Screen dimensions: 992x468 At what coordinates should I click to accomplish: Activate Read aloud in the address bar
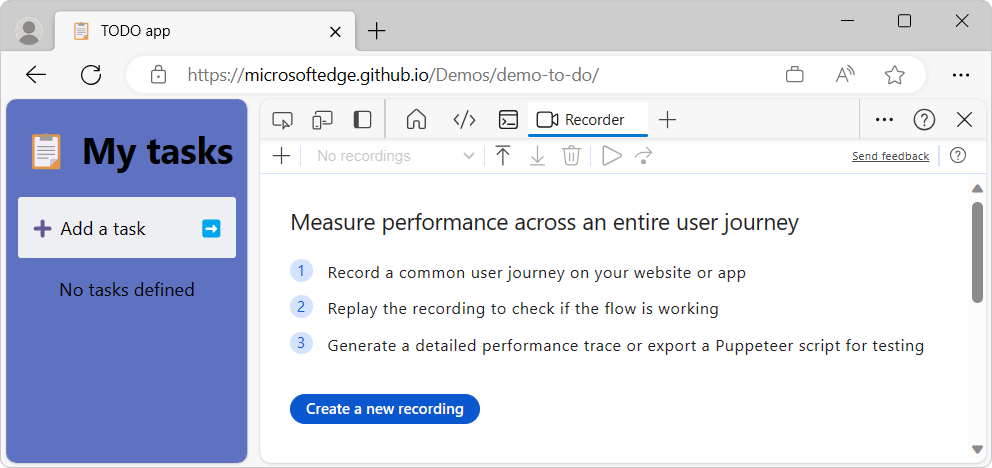[845, 75]
